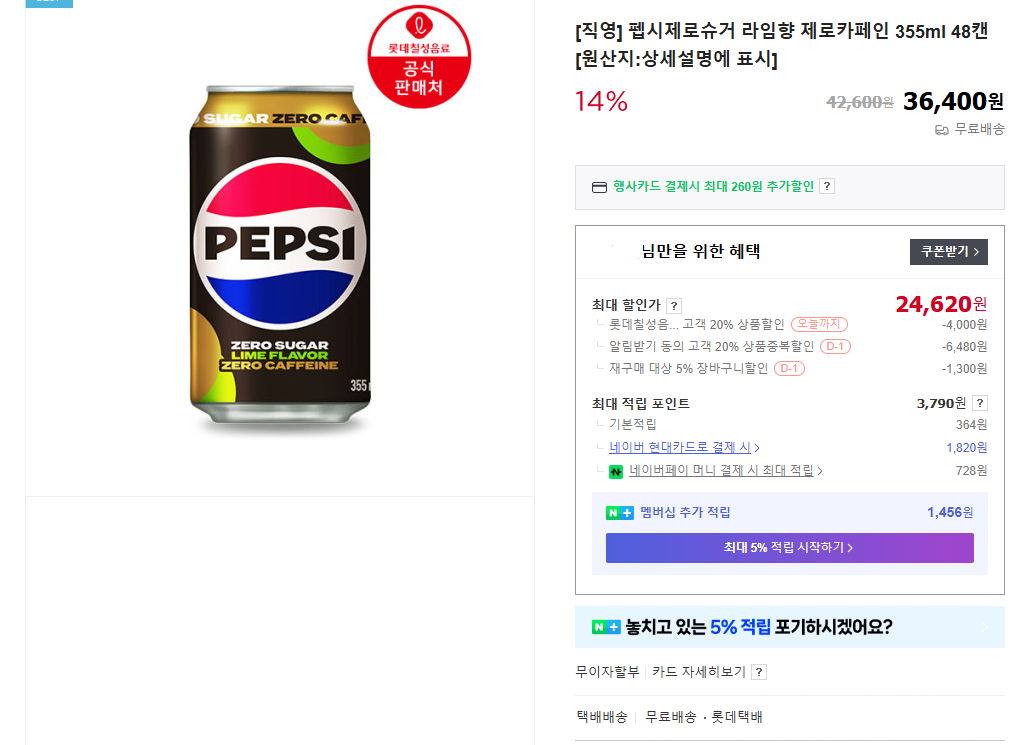
Task: Click the 오늘까지 discount deadline badge
Action: [819, 323]
